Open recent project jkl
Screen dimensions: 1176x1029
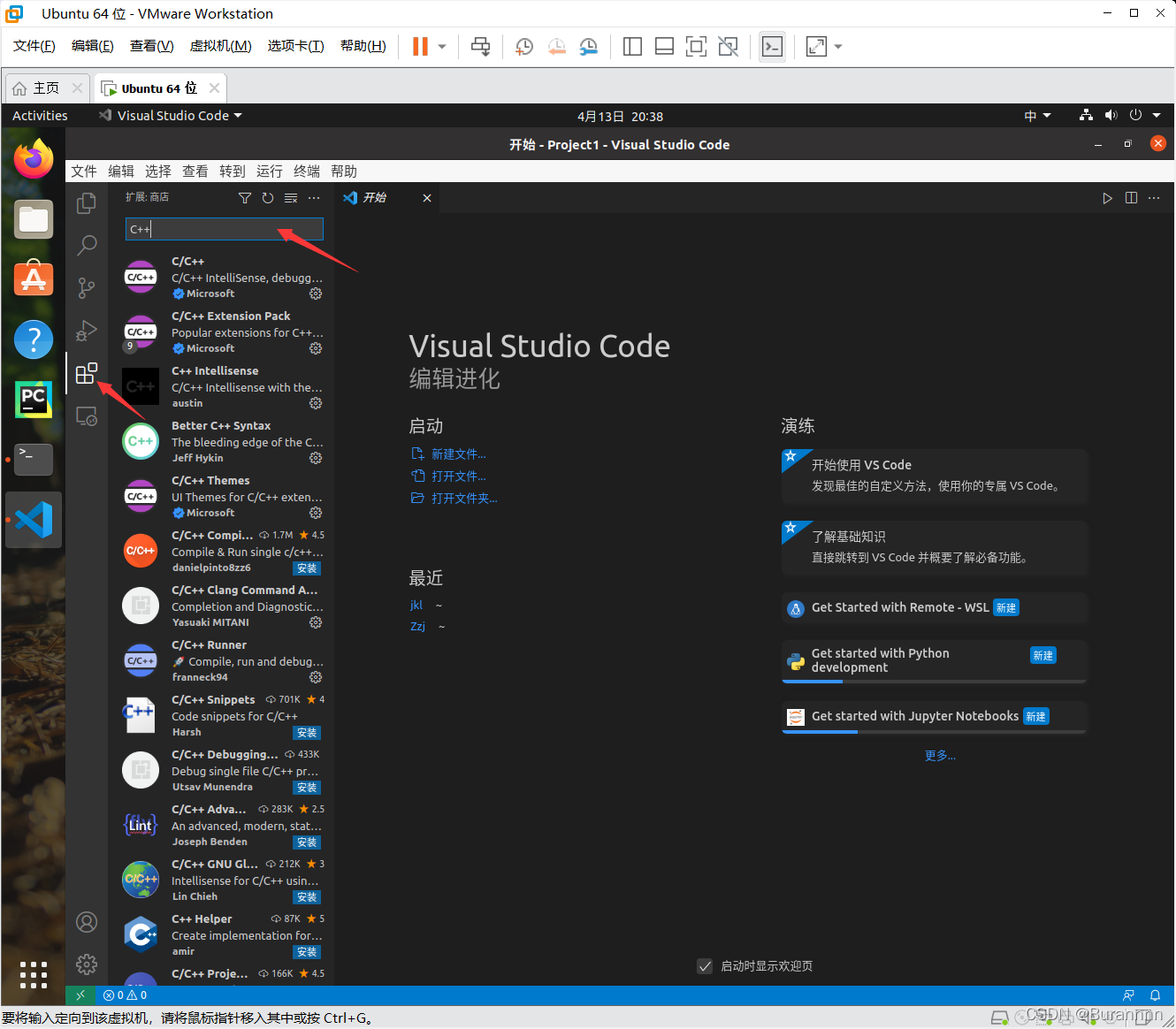[x=416, y=606]
